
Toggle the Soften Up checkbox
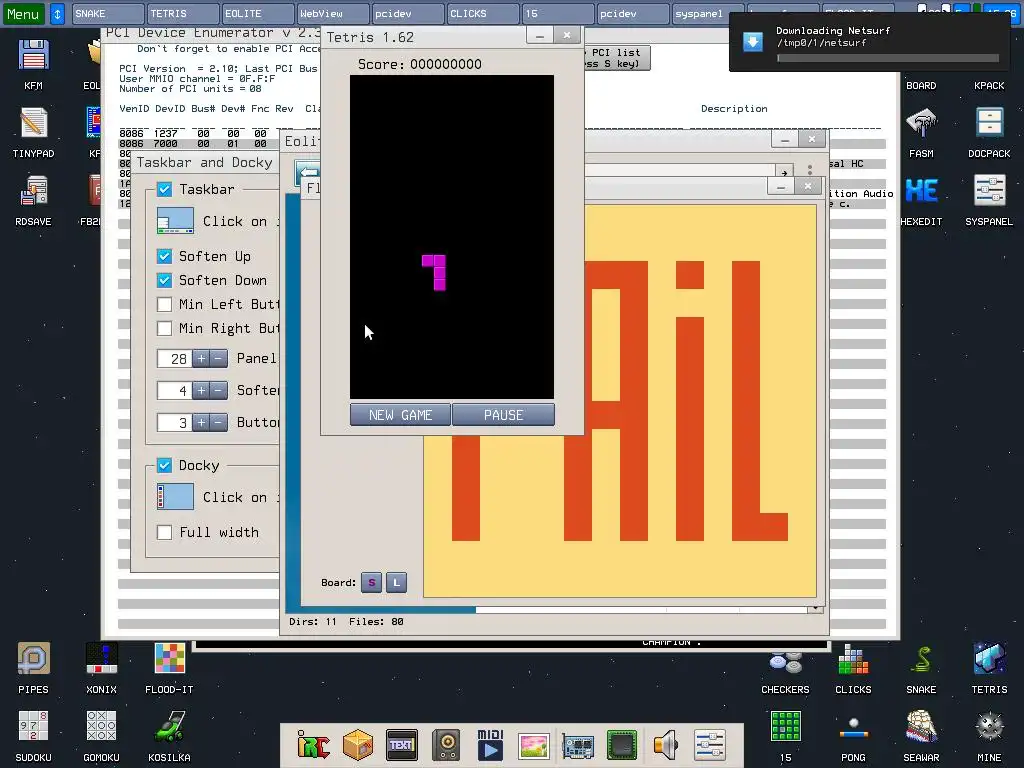(165, 256)
